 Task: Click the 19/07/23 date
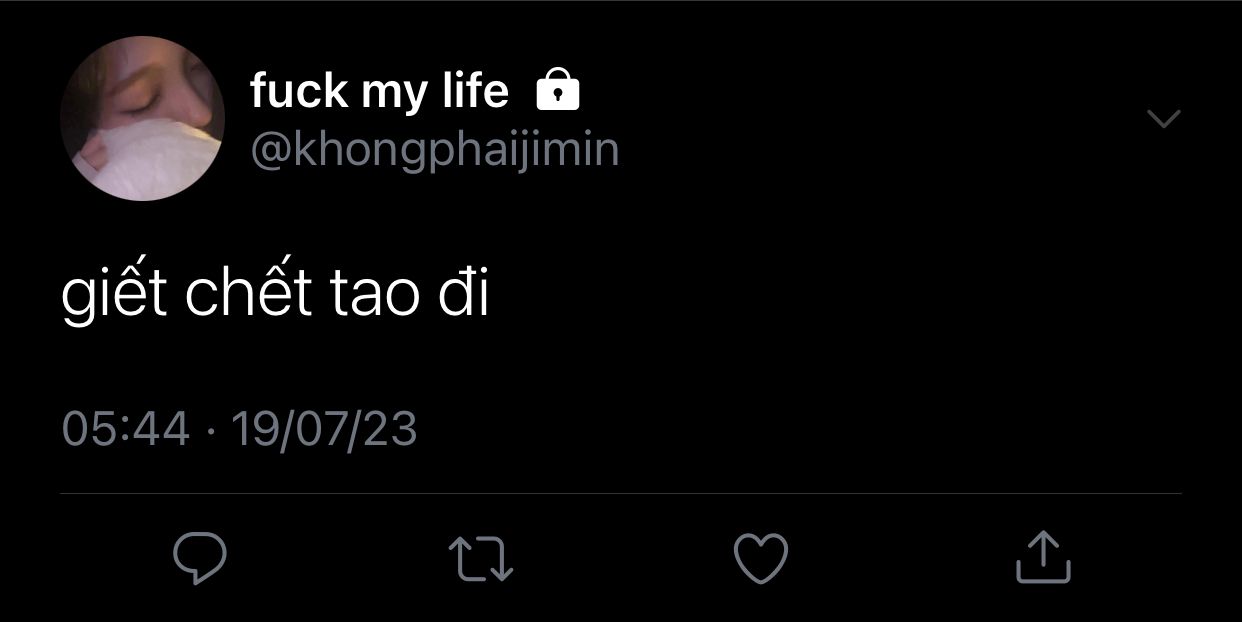[x=324, y=429]
